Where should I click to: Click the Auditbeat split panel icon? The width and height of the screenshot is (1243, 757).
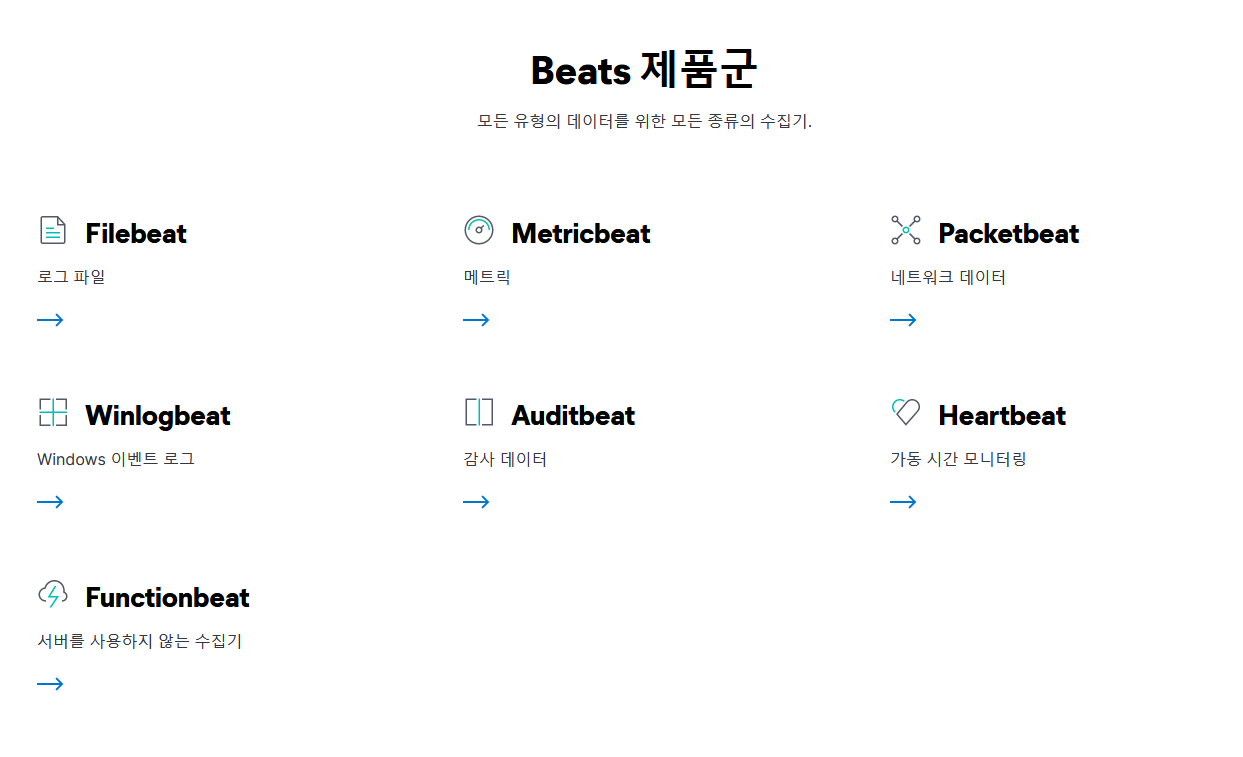tap(479, 412)
